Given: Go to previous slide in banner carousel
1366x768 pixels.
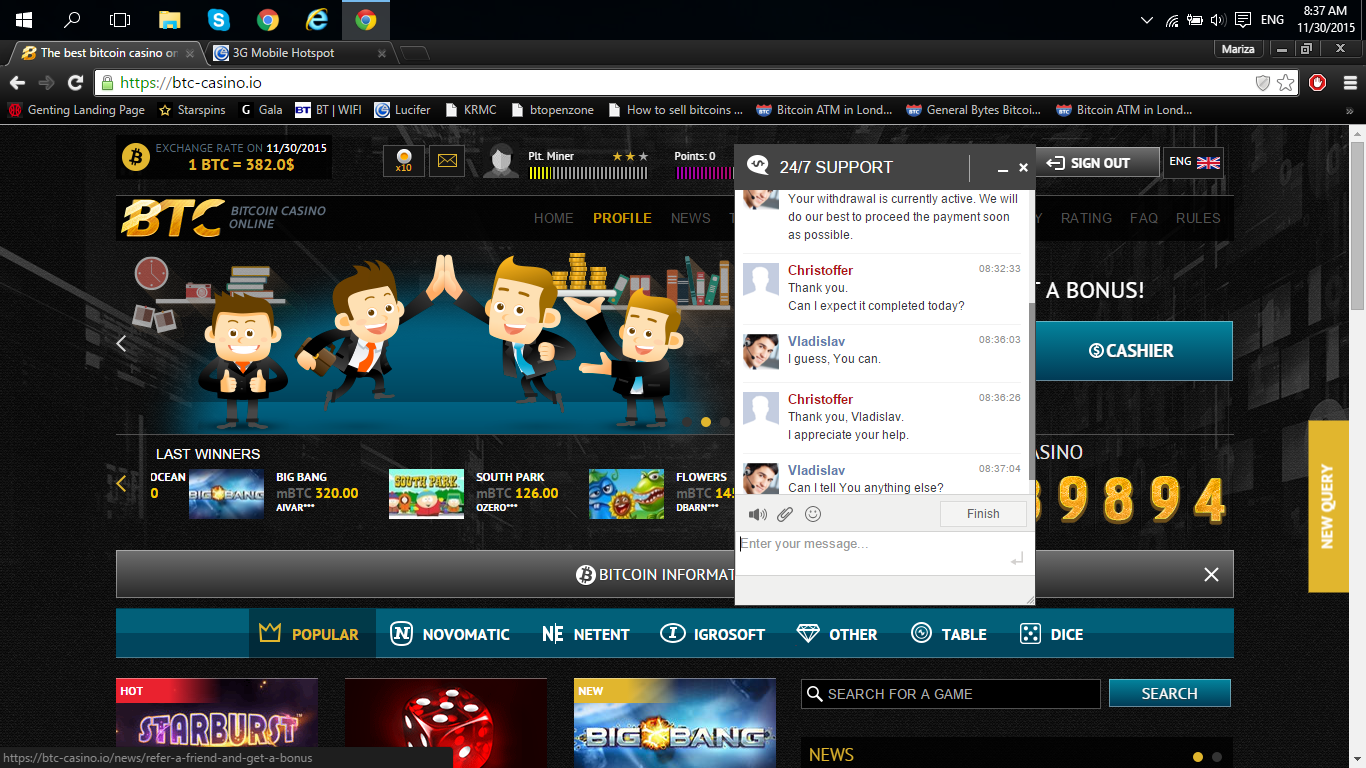Looking at the screenshot, I should 122,343.
